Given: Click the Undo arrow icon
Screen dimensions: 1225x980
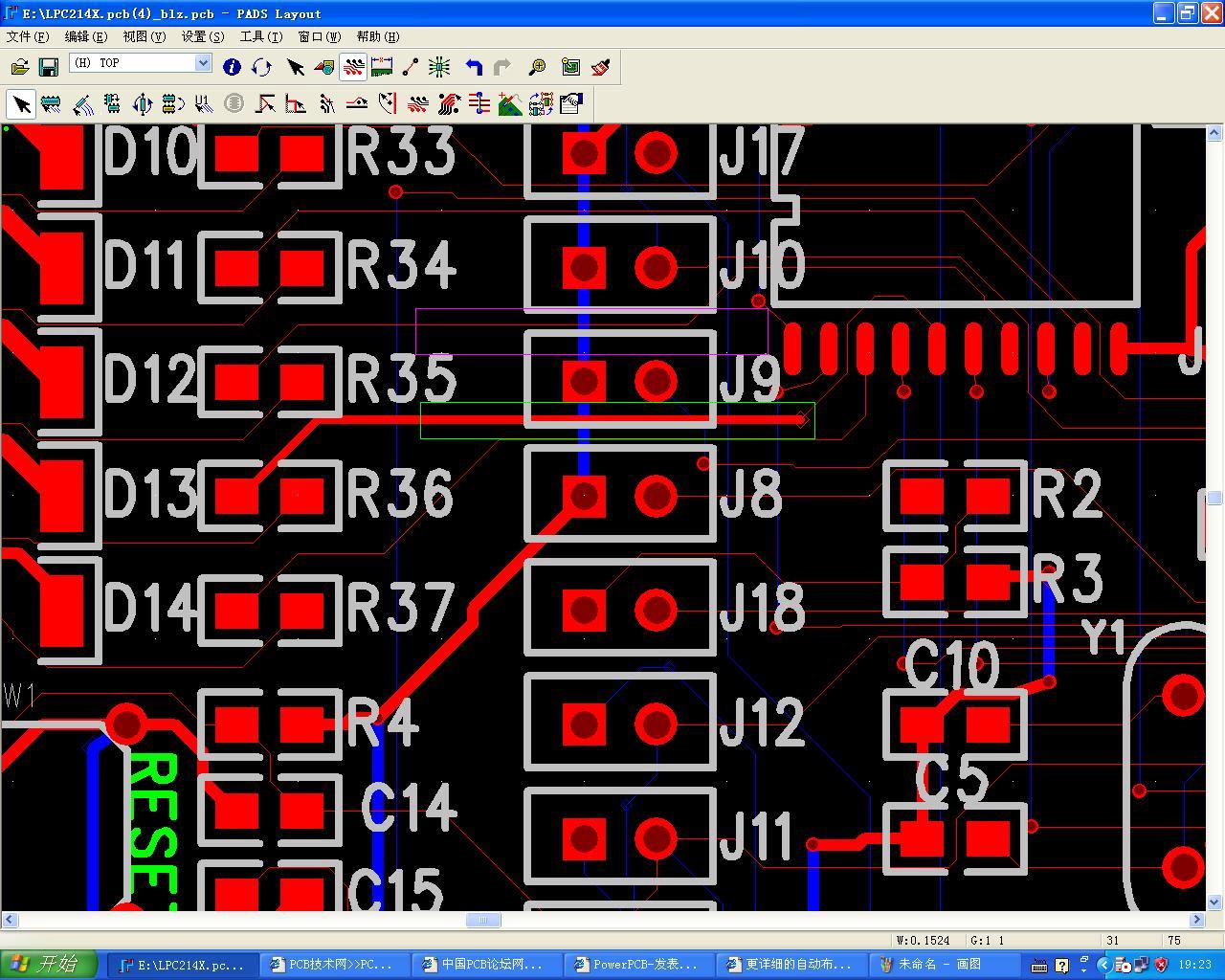Looking at the screenshot, I should [x=474, y=67].
